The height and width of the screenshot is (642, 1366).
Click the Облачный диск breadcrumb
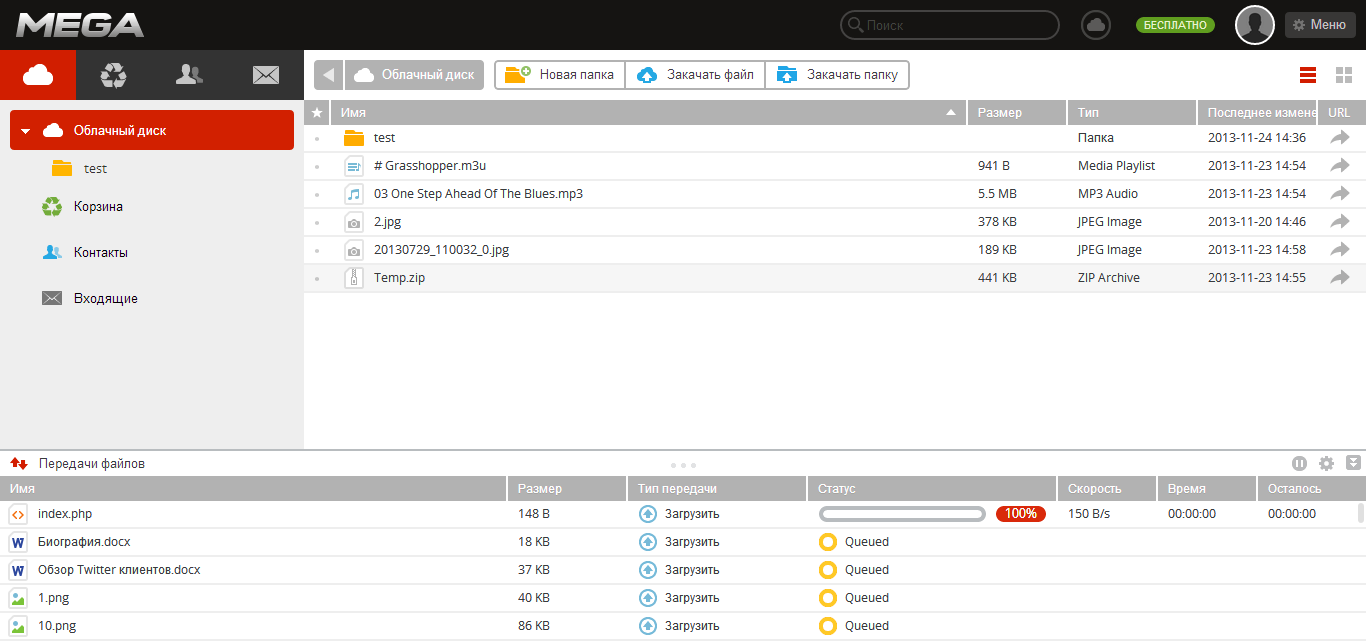click(415, 75)
